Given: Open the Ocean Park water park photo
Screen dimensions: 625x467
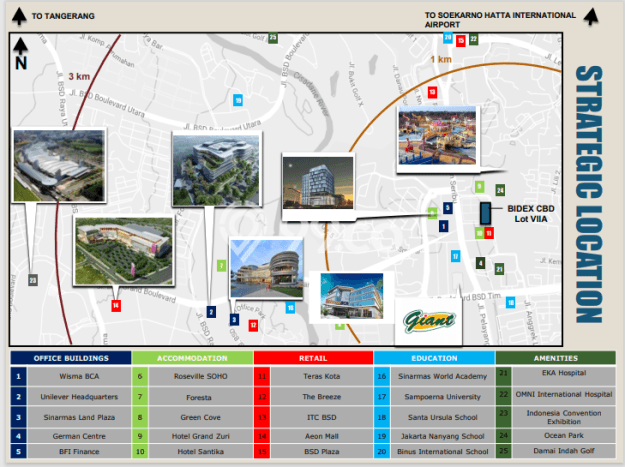Looking at the screenshot, I should pyautogui.click(x=438, y=135).
